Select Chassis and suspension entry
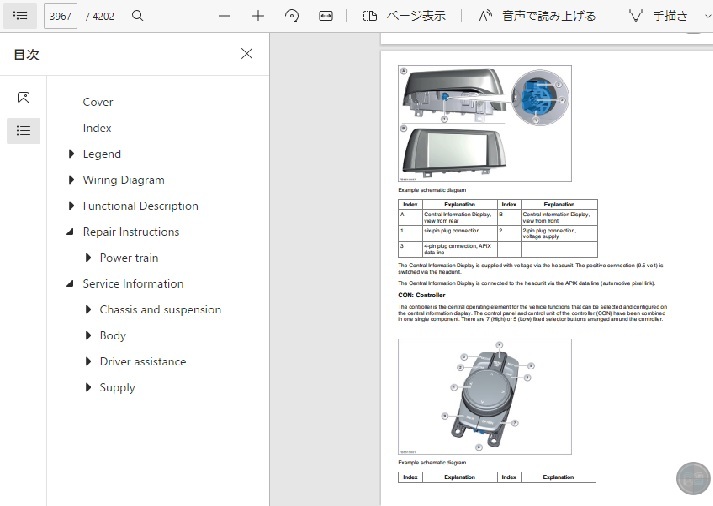713x506 pixels. coord(161,310)
